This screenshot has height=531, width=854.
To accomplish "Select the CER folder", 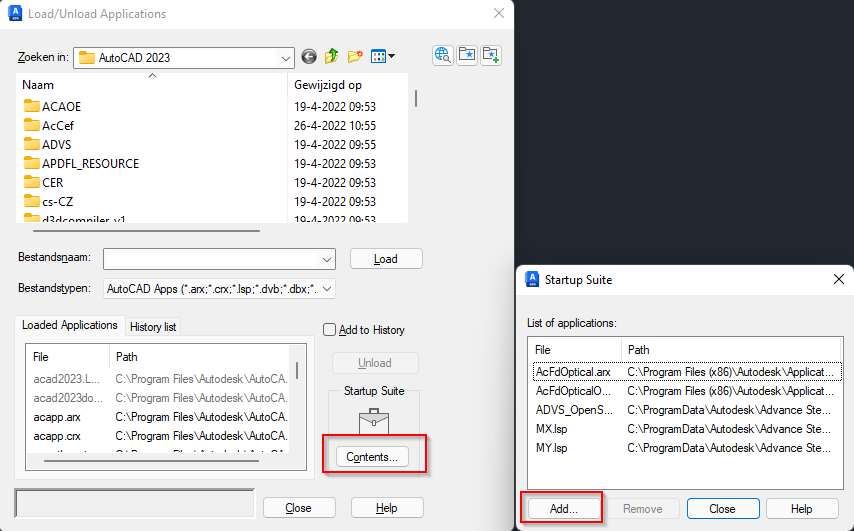I will tap(44, 182).
